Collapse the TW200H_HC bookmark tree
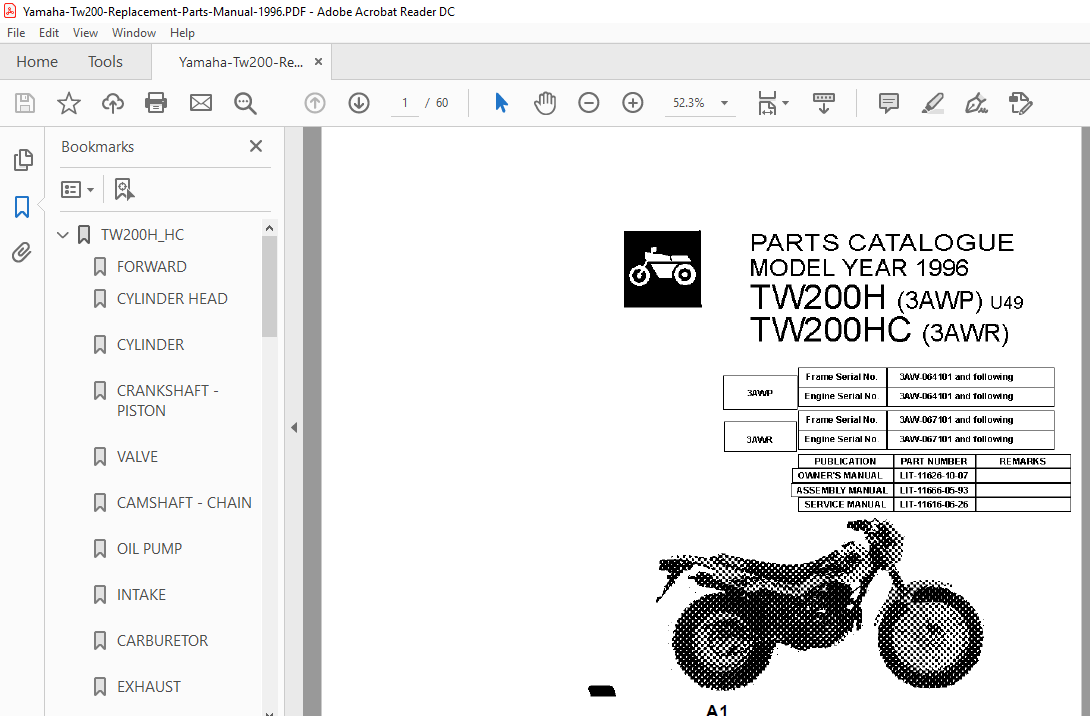Viewport: 1090px width, 716px height. [63, 235]
